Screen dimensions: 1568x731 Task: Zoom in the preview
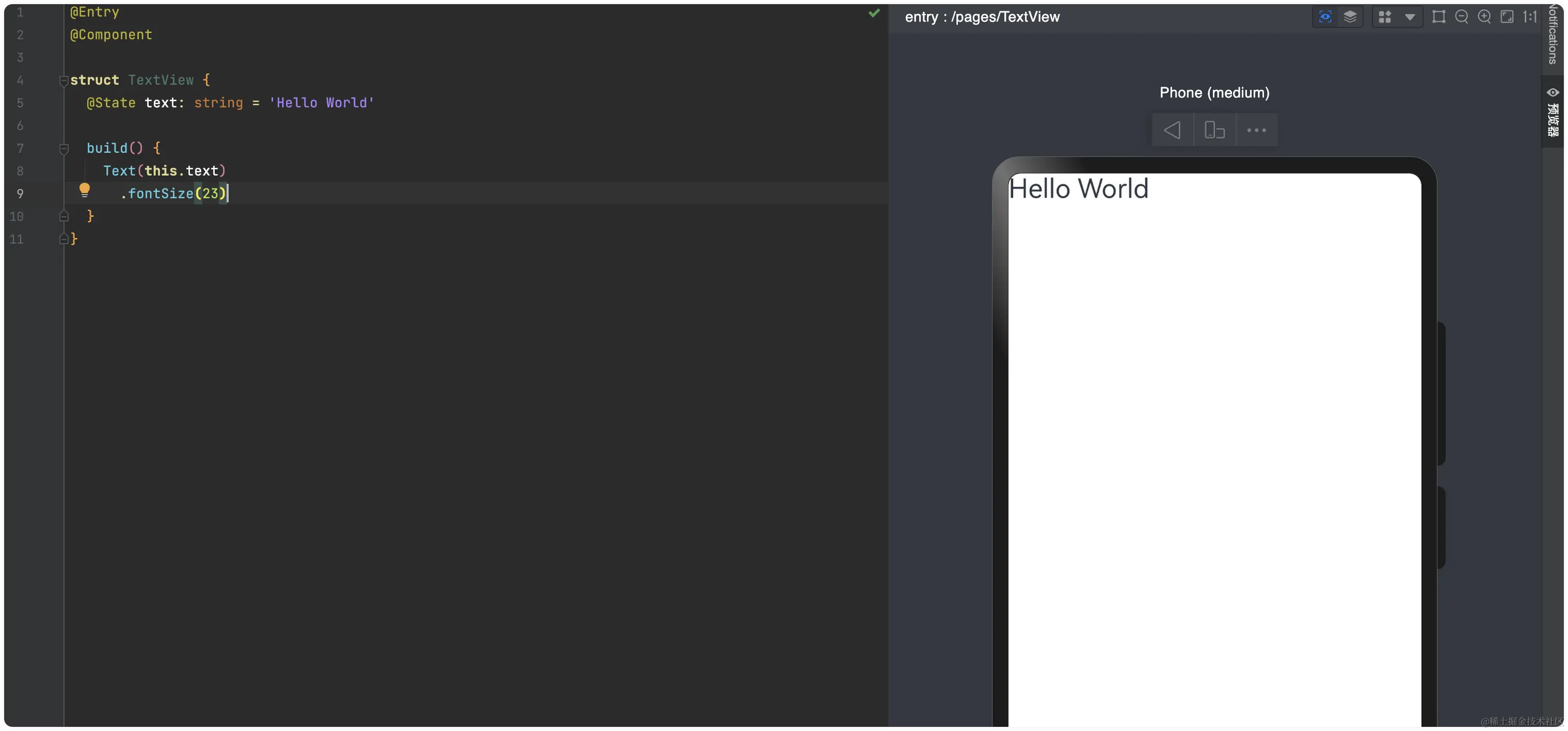(x=1485, y=17)
